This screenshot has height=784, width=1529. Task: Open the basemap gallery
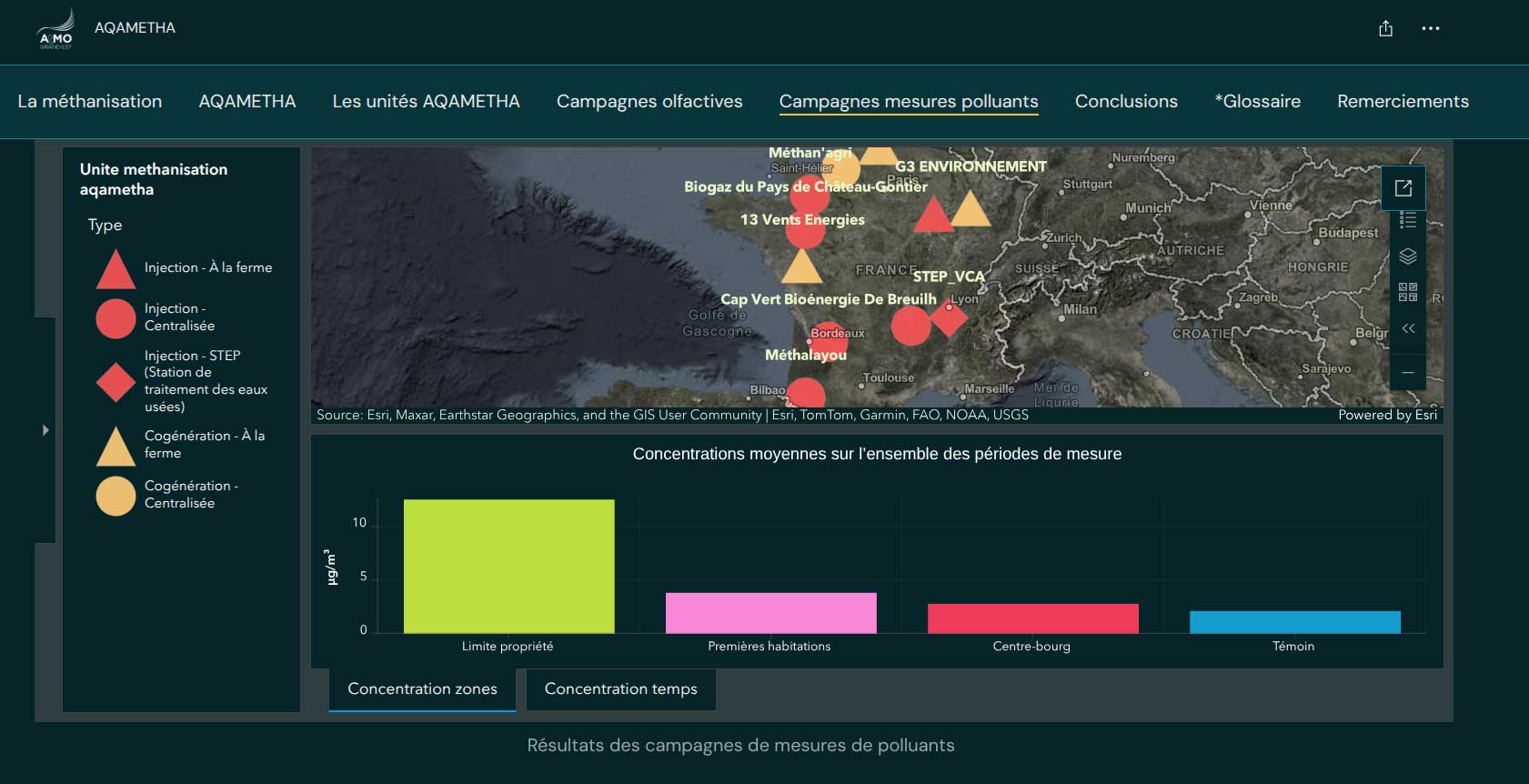click(x=1407, y=292)
